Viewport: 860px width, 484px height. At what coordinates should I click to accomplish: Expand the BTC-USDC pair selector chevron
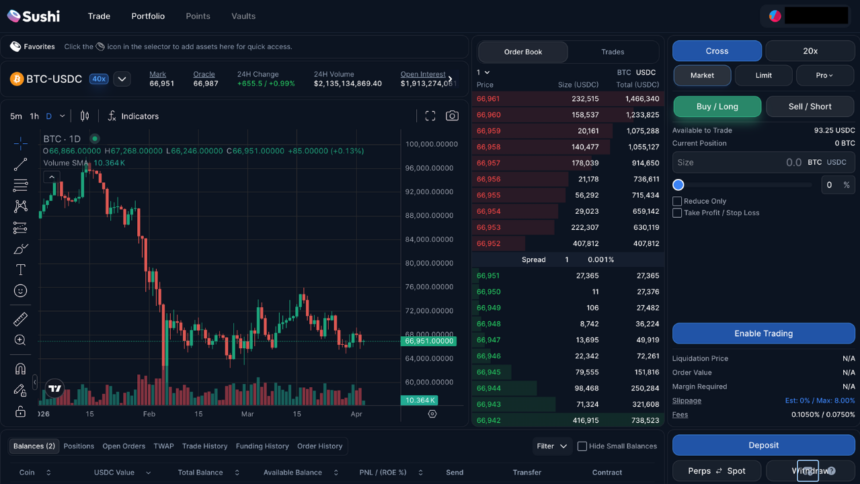click(122, 79)
